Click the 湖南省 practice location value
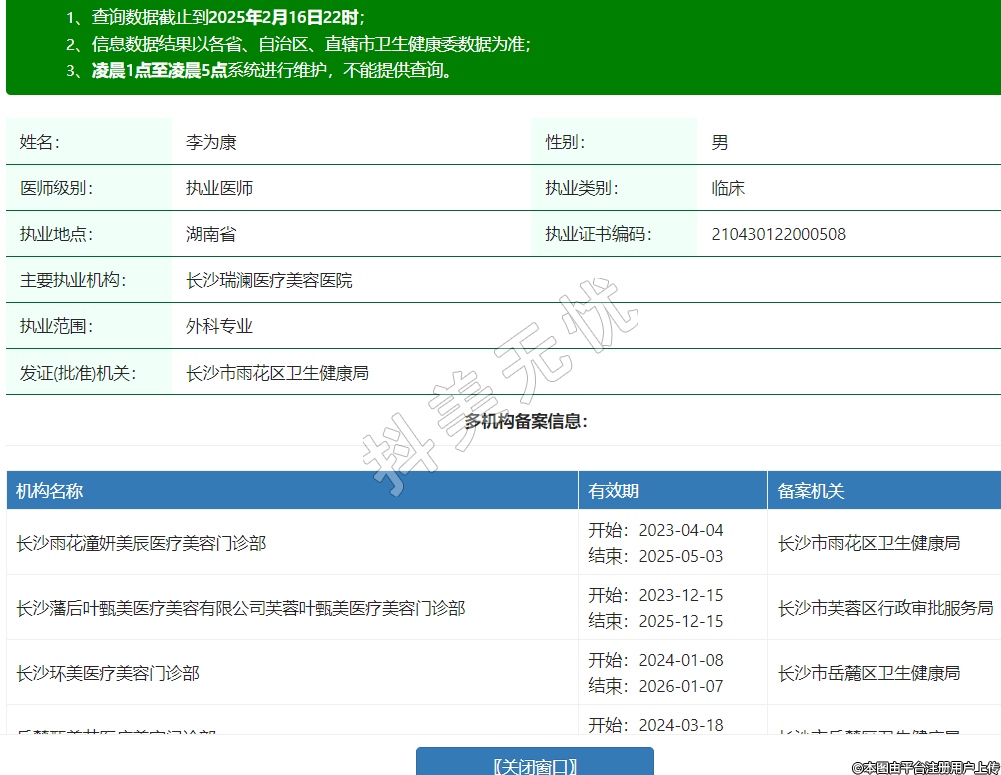The width and height of the screenshot is (1001, 775). coord(211,234)
